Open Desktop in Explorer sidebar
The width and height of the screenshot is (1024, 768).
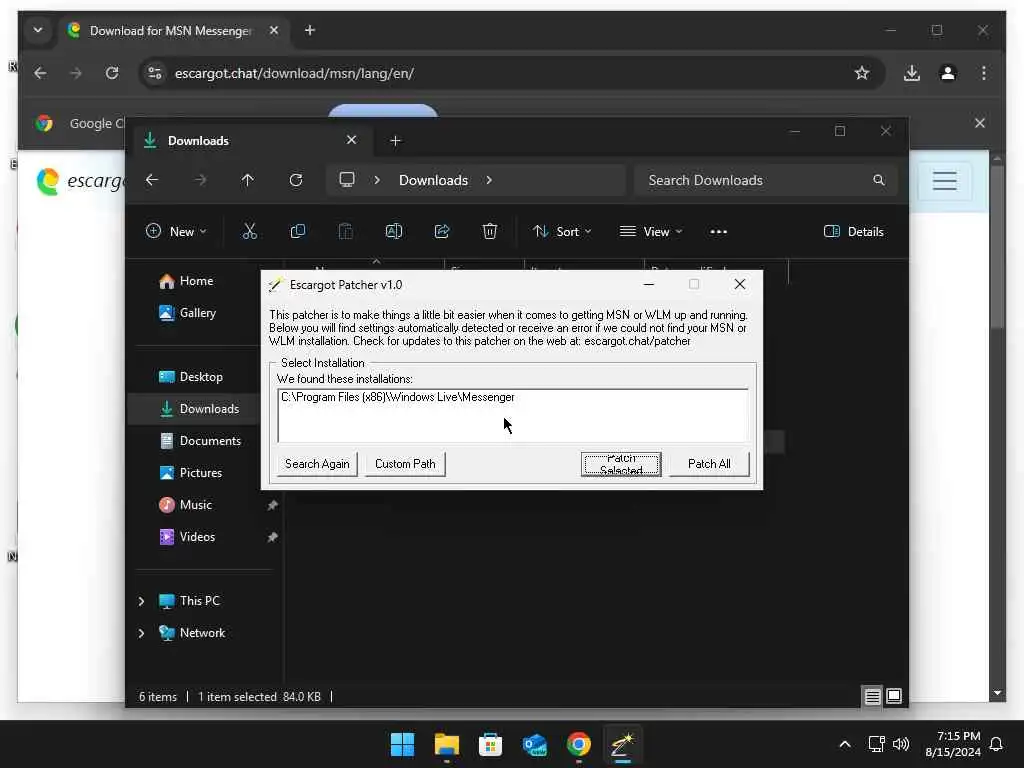[x=200, y=377]
